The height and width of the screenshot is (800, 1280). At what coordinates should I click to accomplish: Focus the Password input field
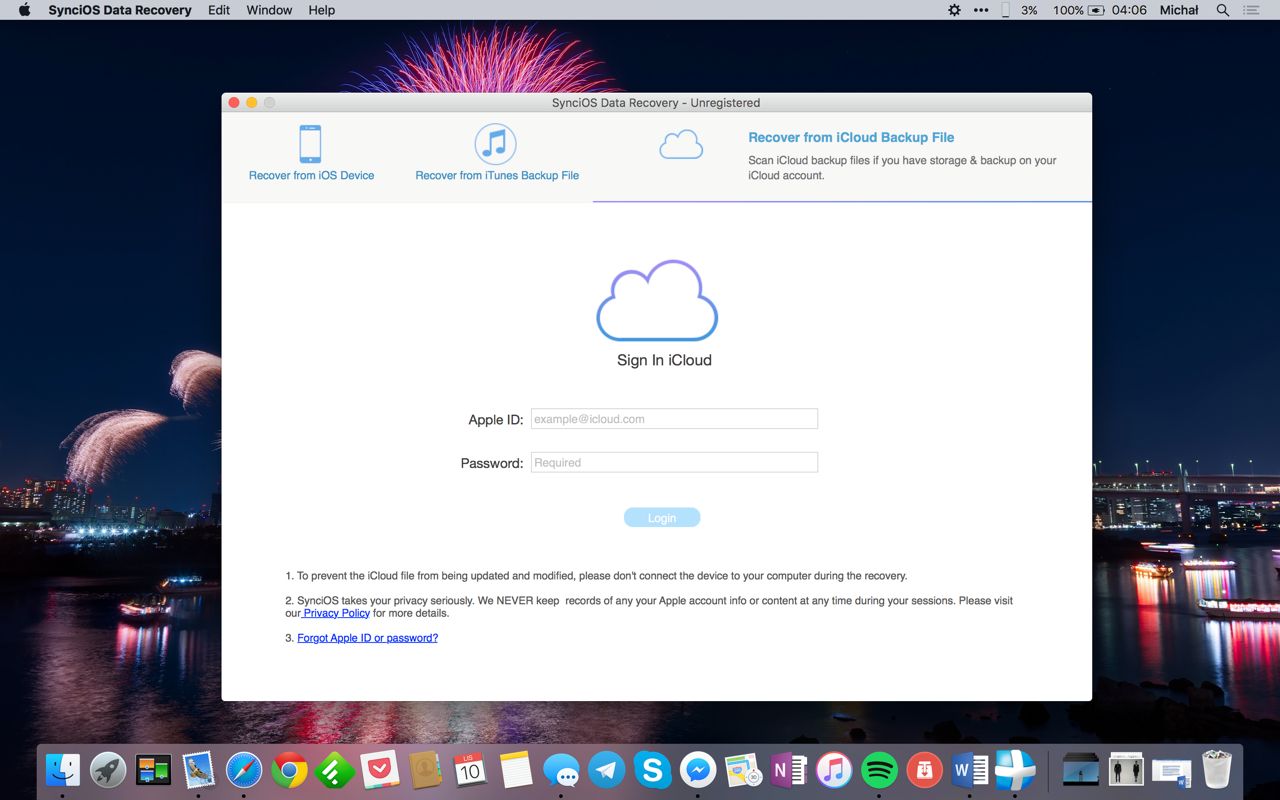674,462
